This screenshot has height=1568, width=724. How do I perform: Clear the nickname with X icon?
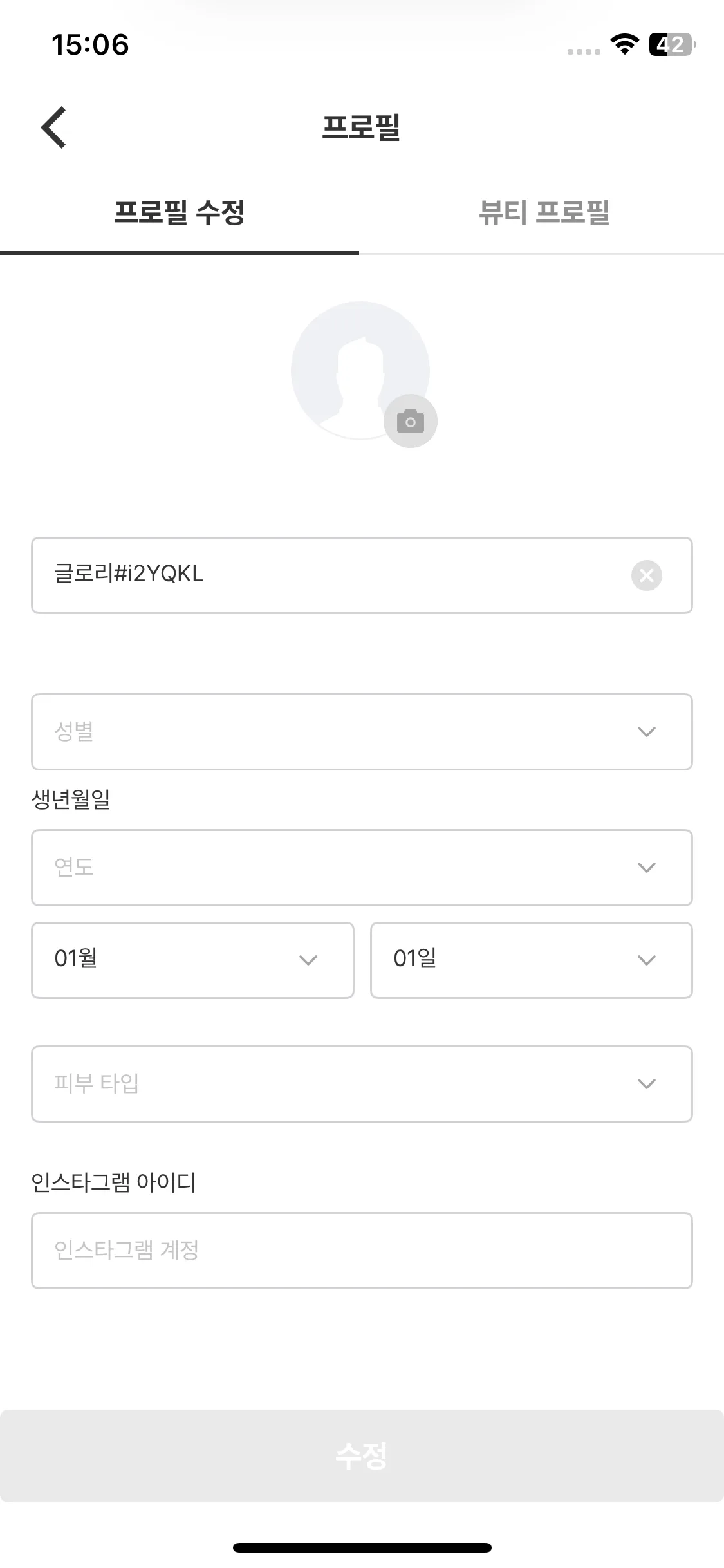pos(647,575)
